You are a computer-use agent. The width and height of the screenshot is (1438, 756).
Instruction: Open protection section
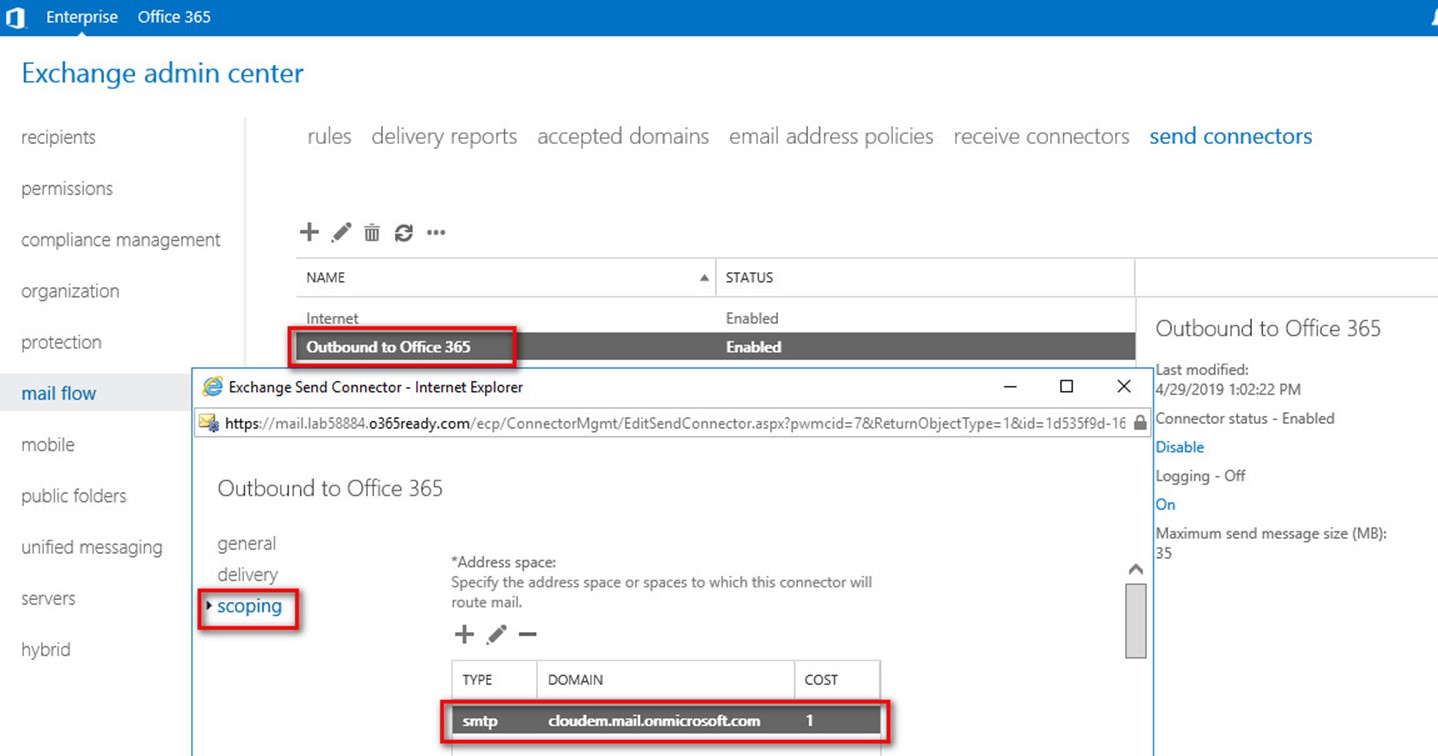pos(61,342)
